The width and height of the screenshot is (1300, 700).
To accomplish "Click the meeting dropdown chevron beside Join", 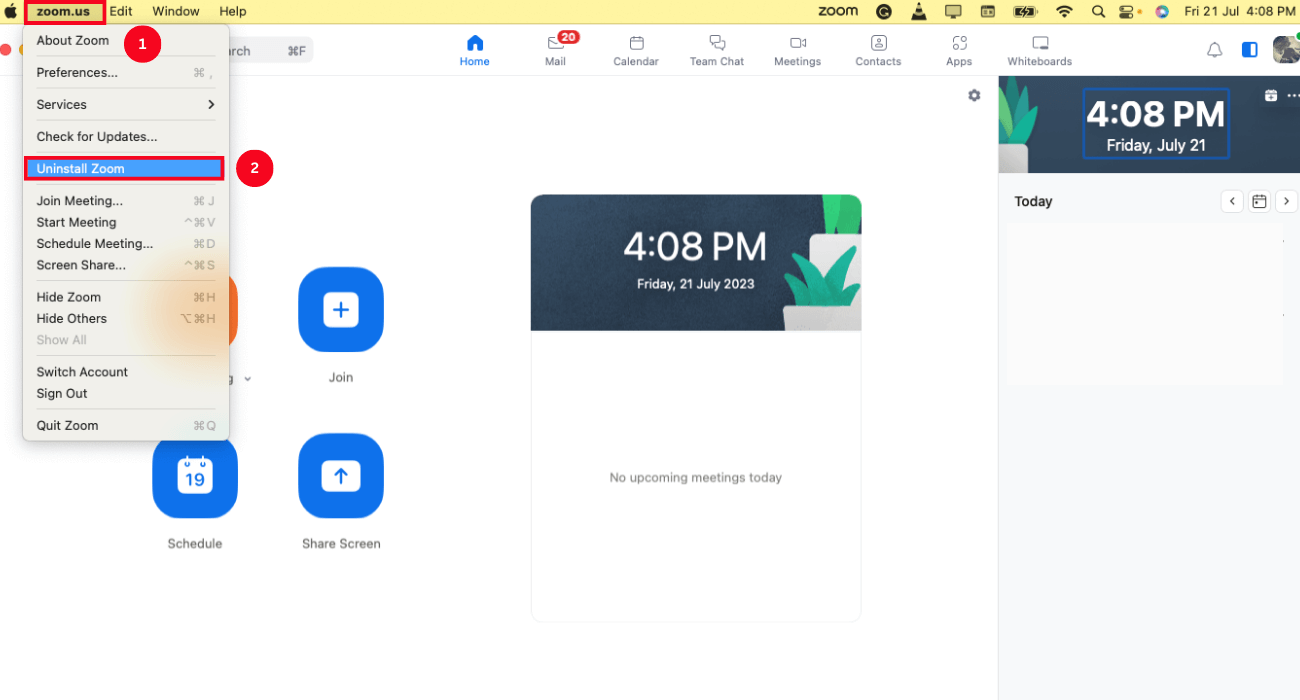I will click(247, 379).
